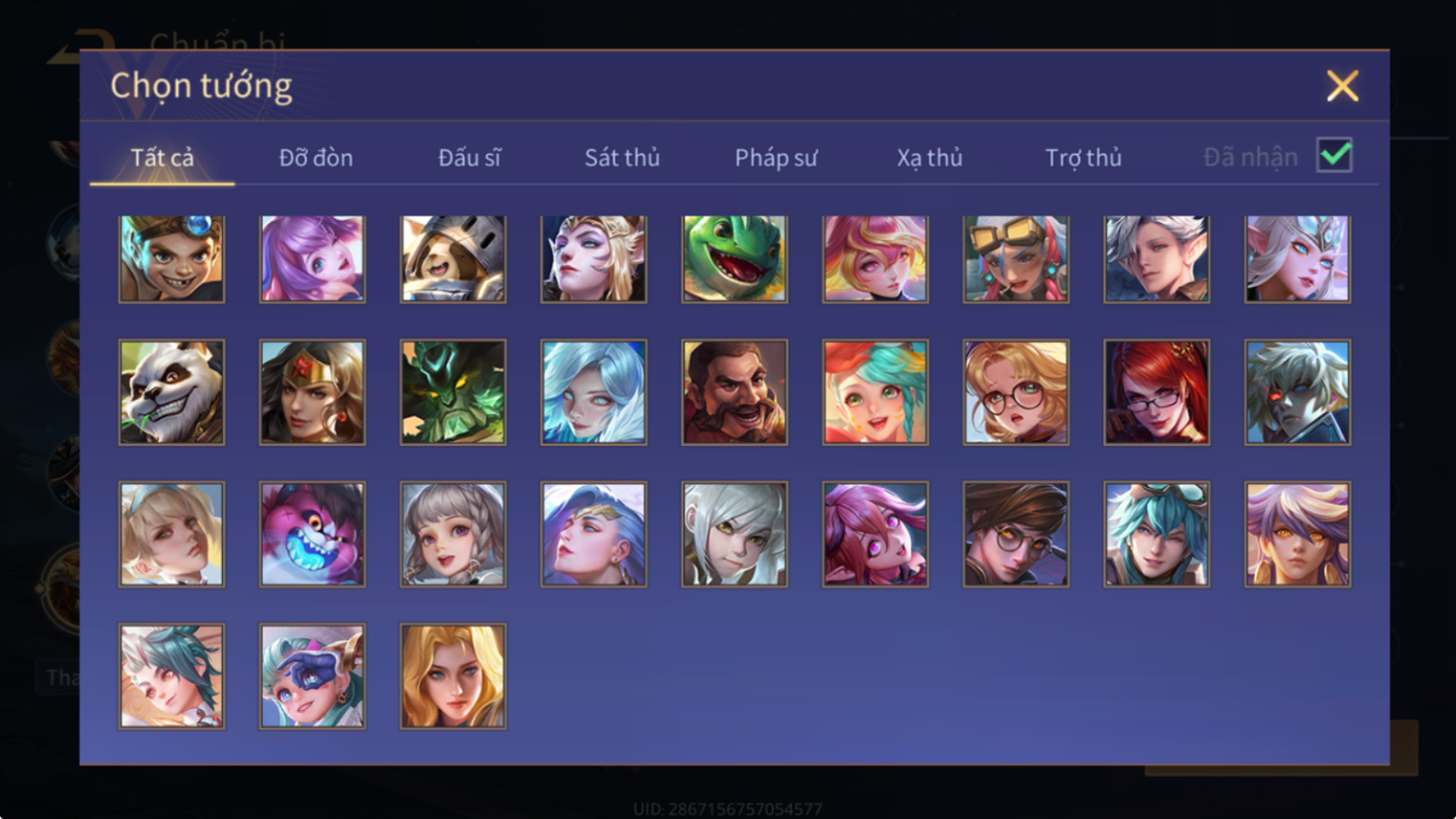The width and height of the screenshot is (1456, 819).
Task: Switch to the Xạ thủ tab
Action: 929,158
